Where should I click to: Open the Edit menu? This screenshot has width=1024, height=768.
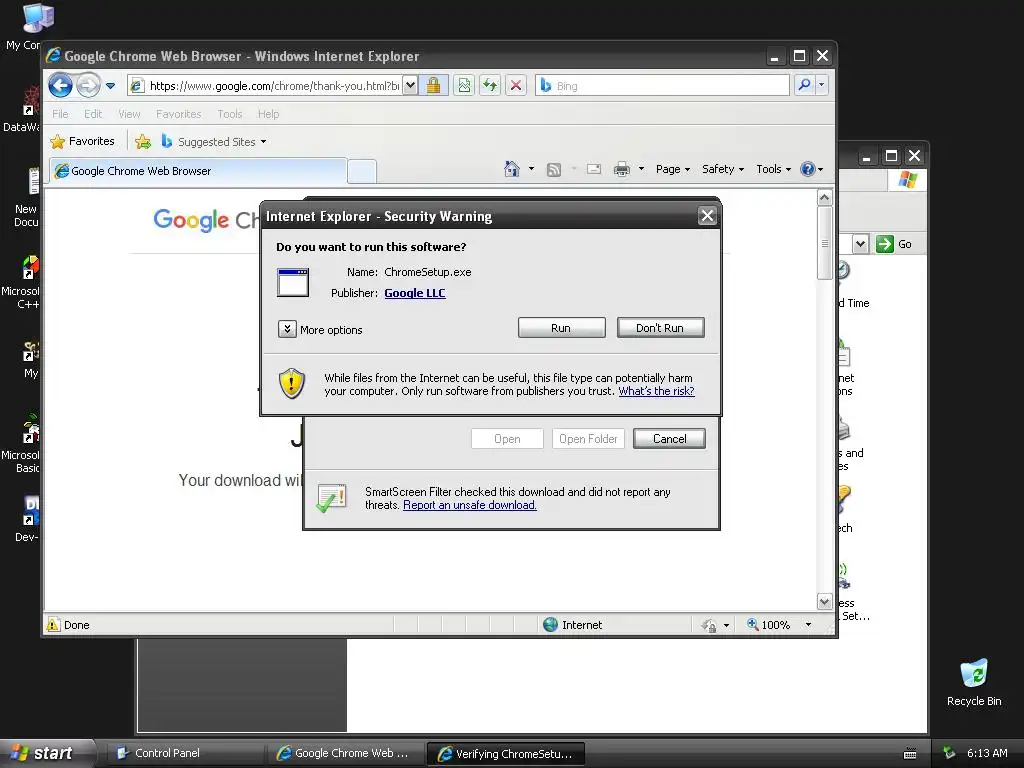[x=93, y=114]
